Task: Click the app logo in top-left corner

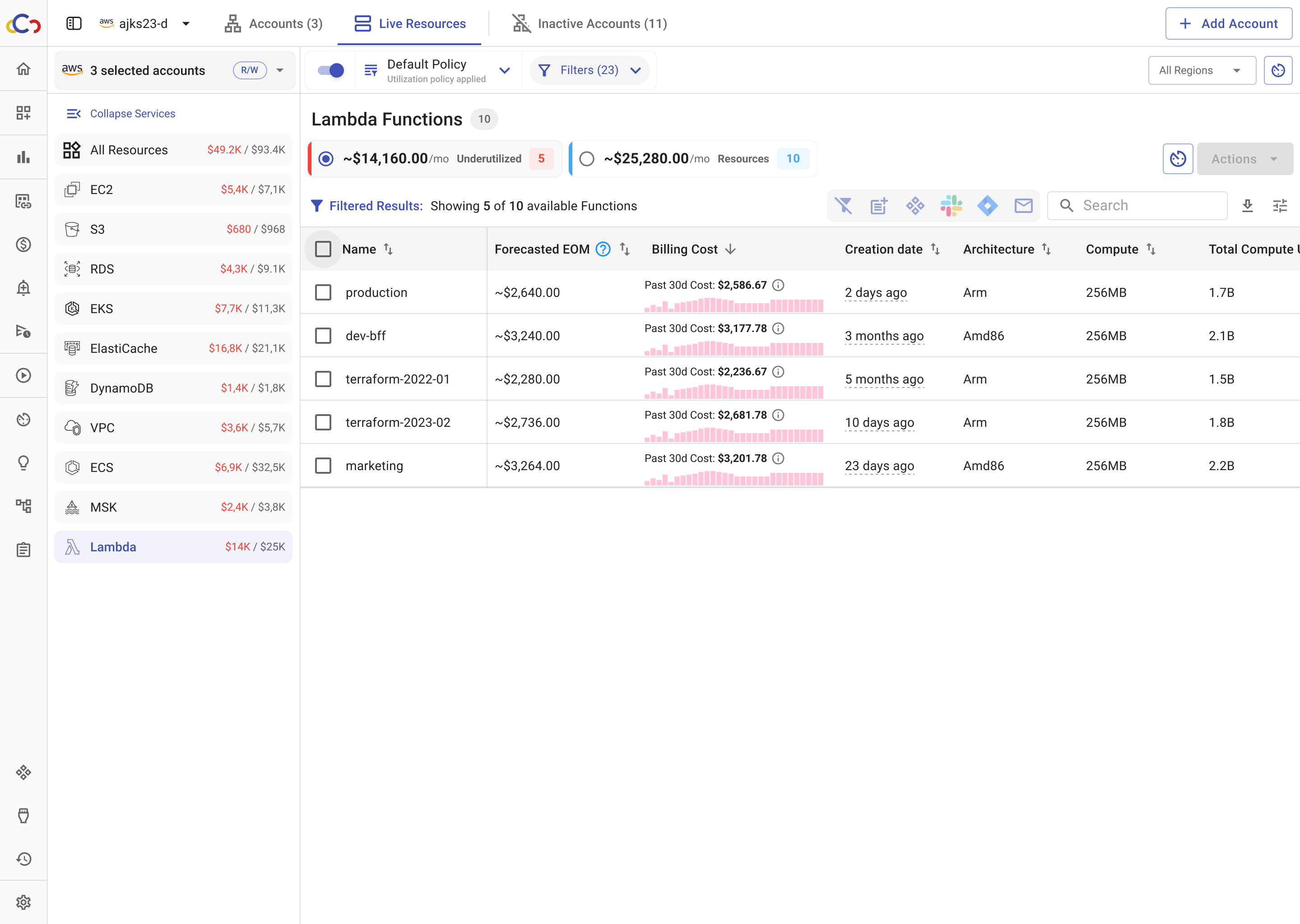Action: [x=23, y=23]
